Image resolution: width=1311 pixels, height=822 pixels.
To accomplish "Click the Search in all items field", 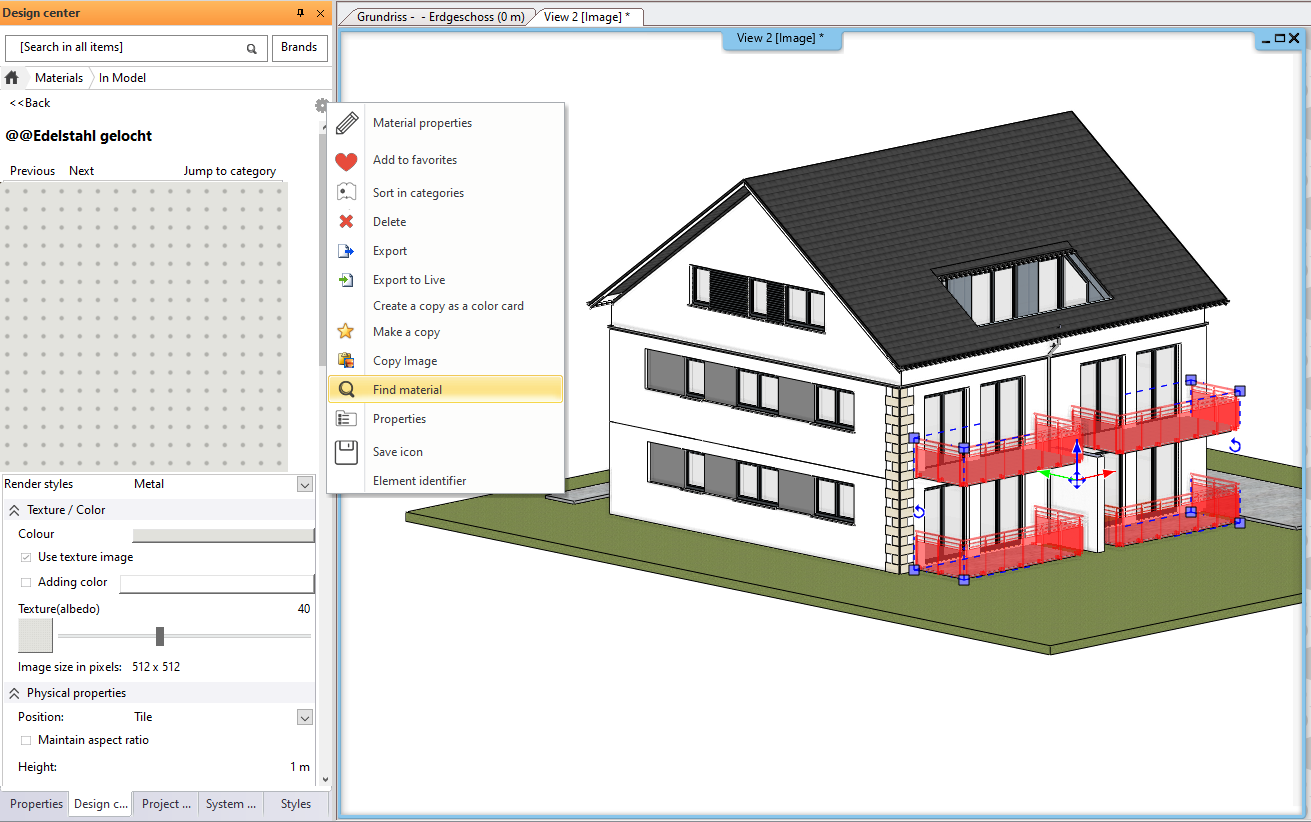I will [x=130, y=47].
